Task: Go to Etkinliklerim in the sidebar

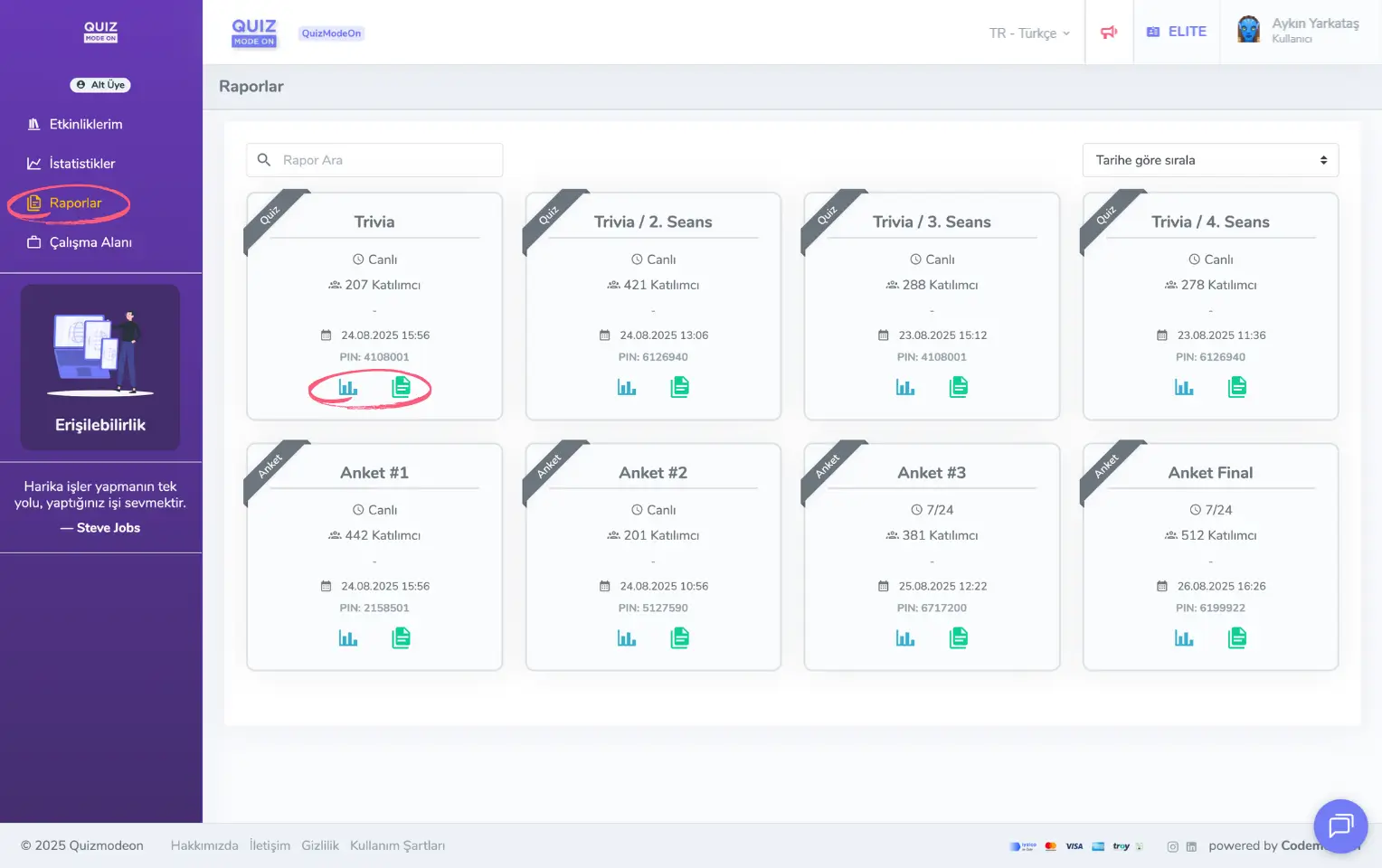Action: pos(85,125)
